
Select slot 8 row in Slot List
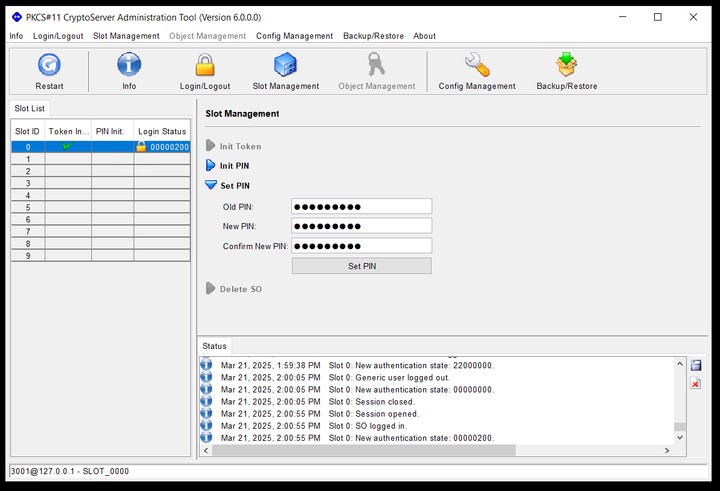coord(101,243)
